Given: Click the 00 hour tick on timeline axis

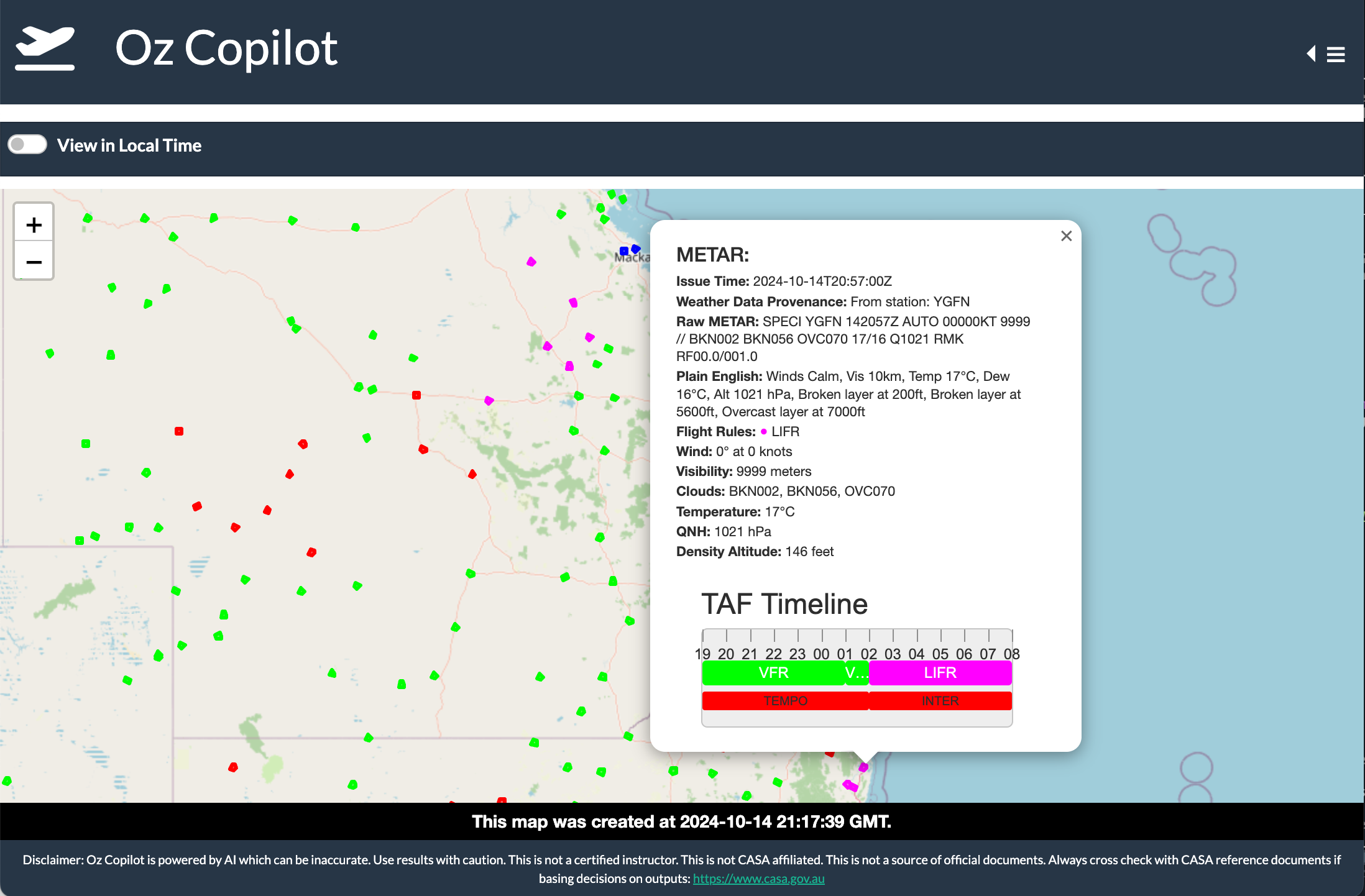Looking at the screenshot, I should pos(821,654).
